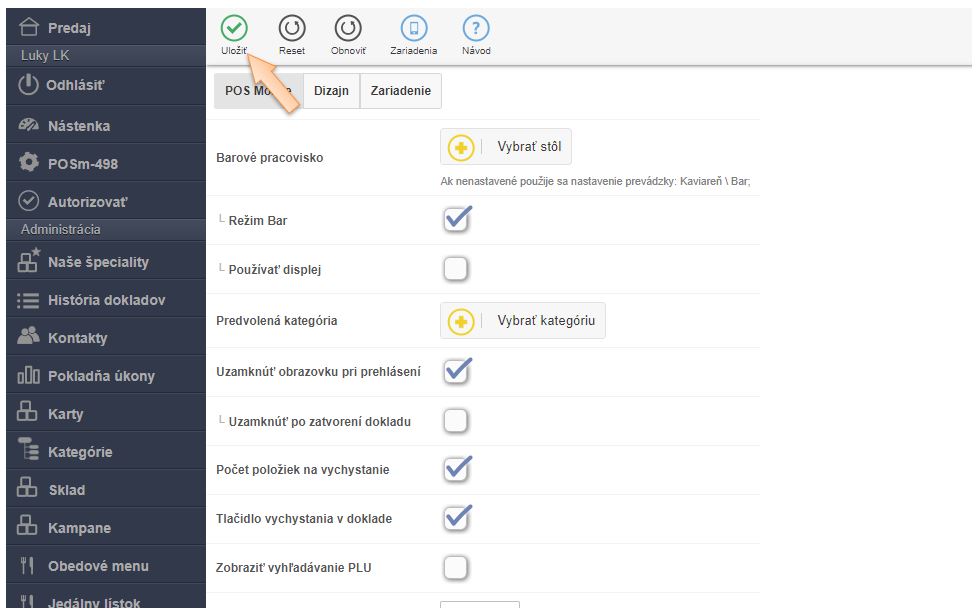Uncheck Tlačidlo vychystania v doklade
This screenshot has width=979, height=614.
point(456,519)
